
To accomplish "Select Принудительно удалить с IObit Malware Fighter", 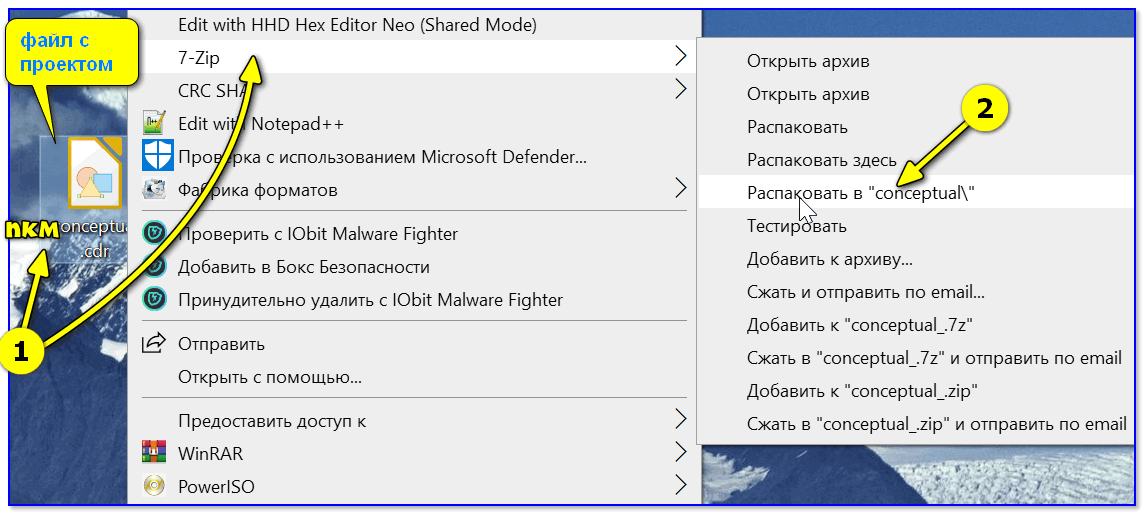I will click(371, 300).
